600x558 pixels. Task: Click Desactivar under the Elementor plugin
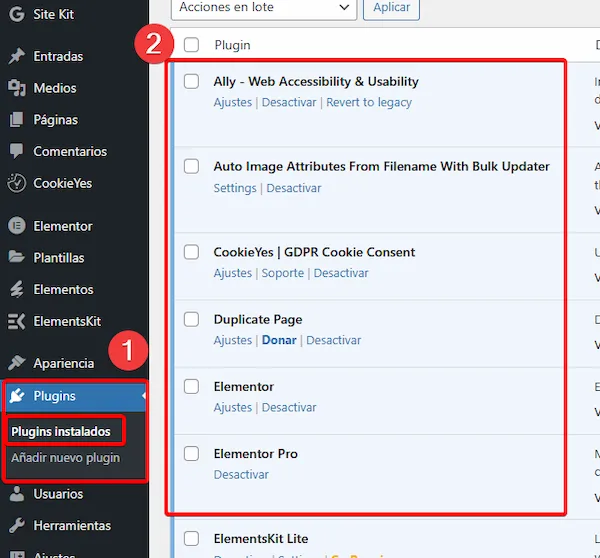pos(289,407)
